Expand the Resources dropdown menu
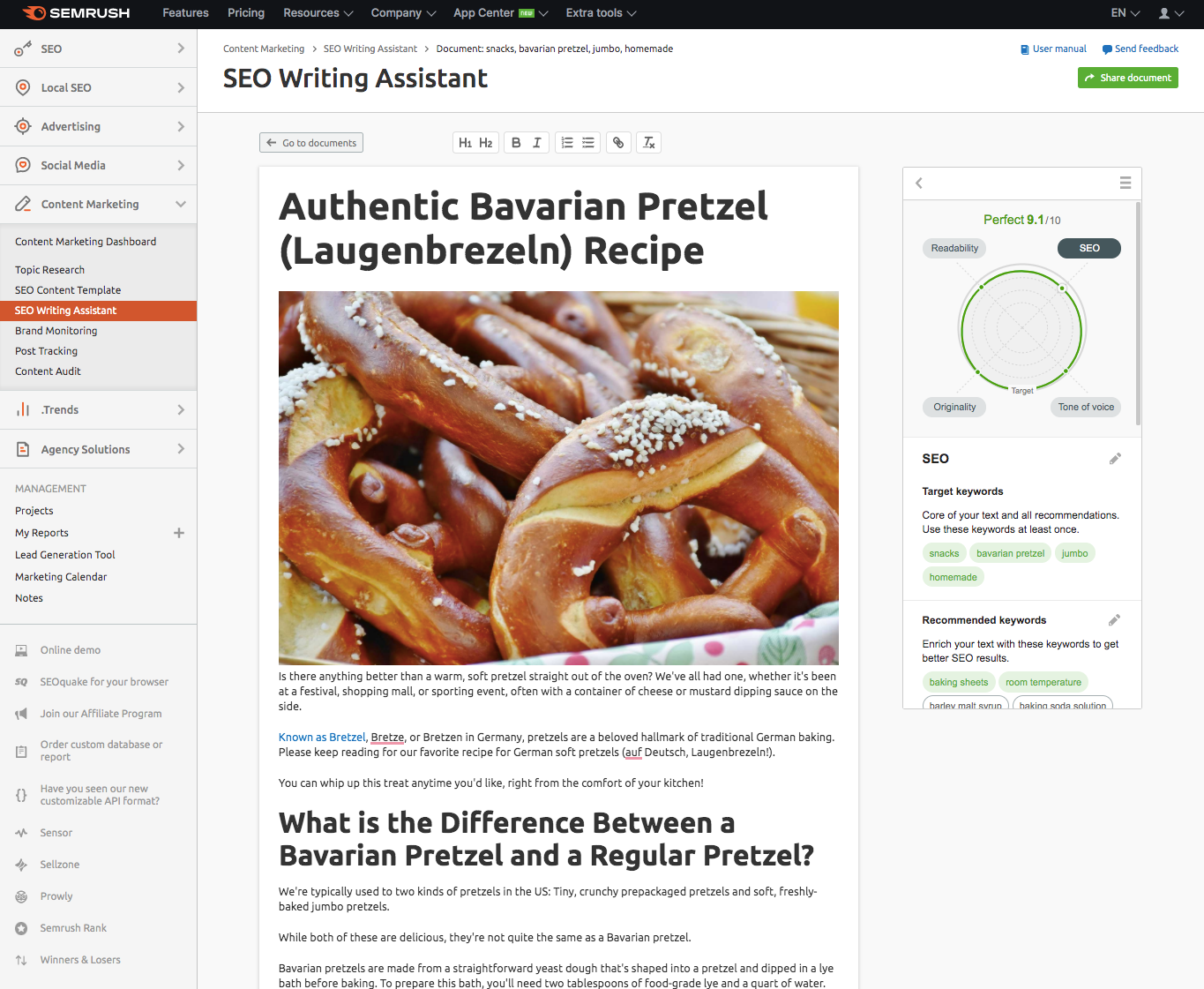Image resolution: width=1204 pixels, height=989 pixels. coord(318,13)
